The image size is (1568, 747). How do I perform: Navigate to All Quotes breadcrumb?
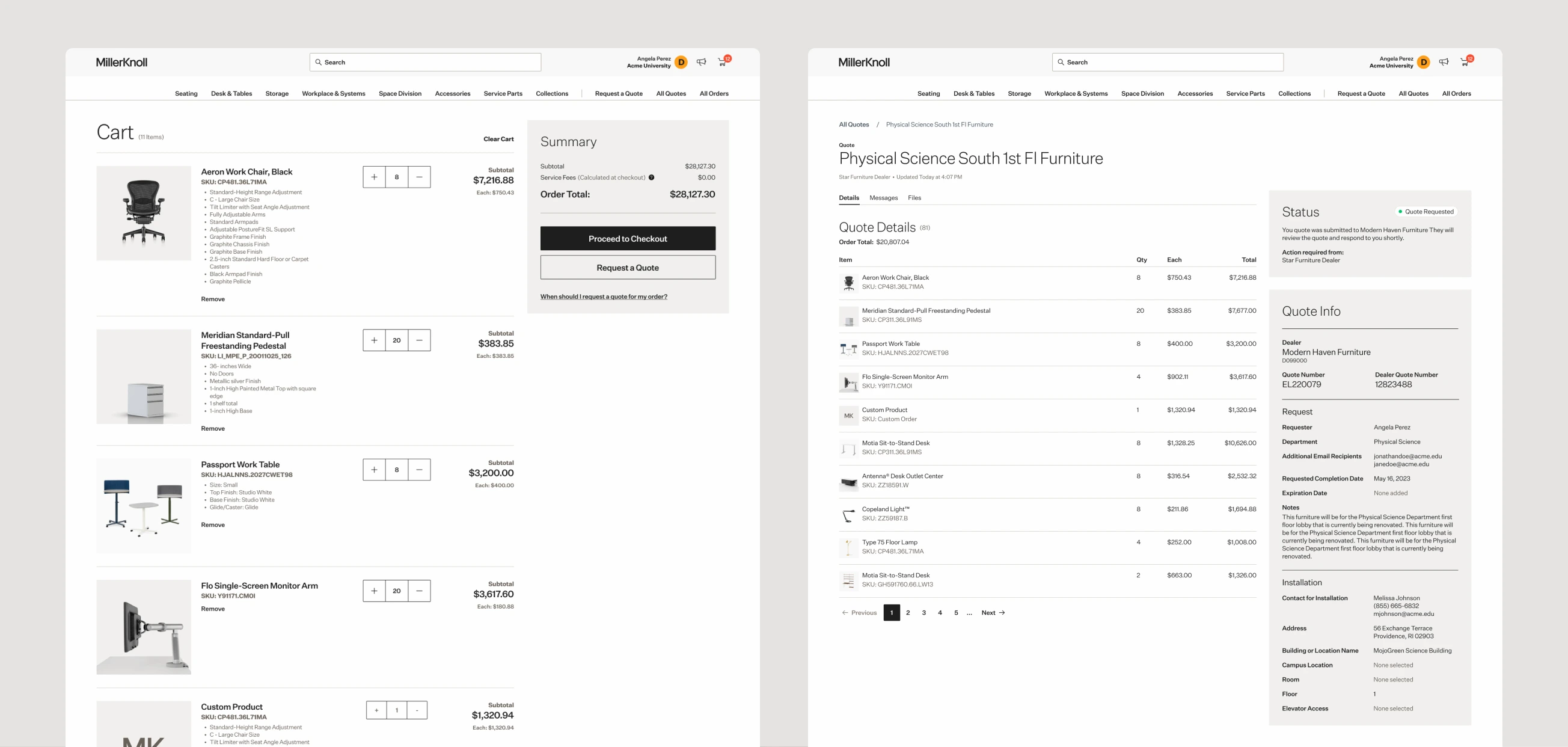tap(853, 125)
